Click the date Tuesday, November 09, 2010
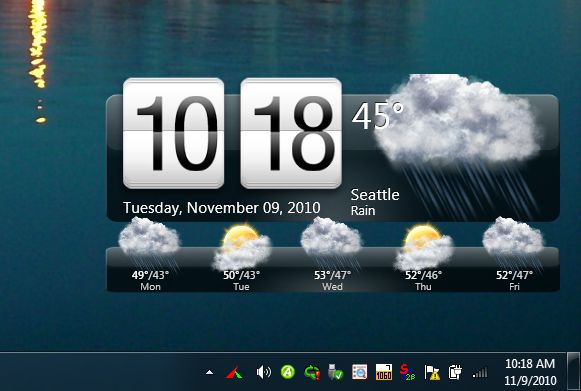This screenshot has width=581, height=391. pyautogui.click(x=222, y=208)
